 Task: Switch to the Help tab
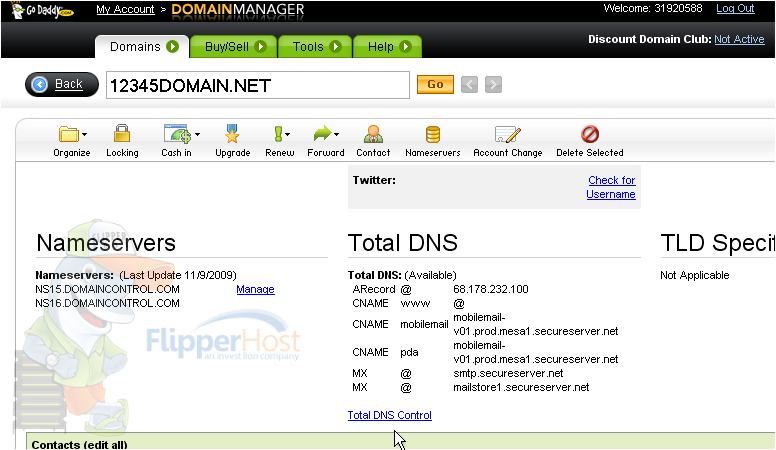388,47
